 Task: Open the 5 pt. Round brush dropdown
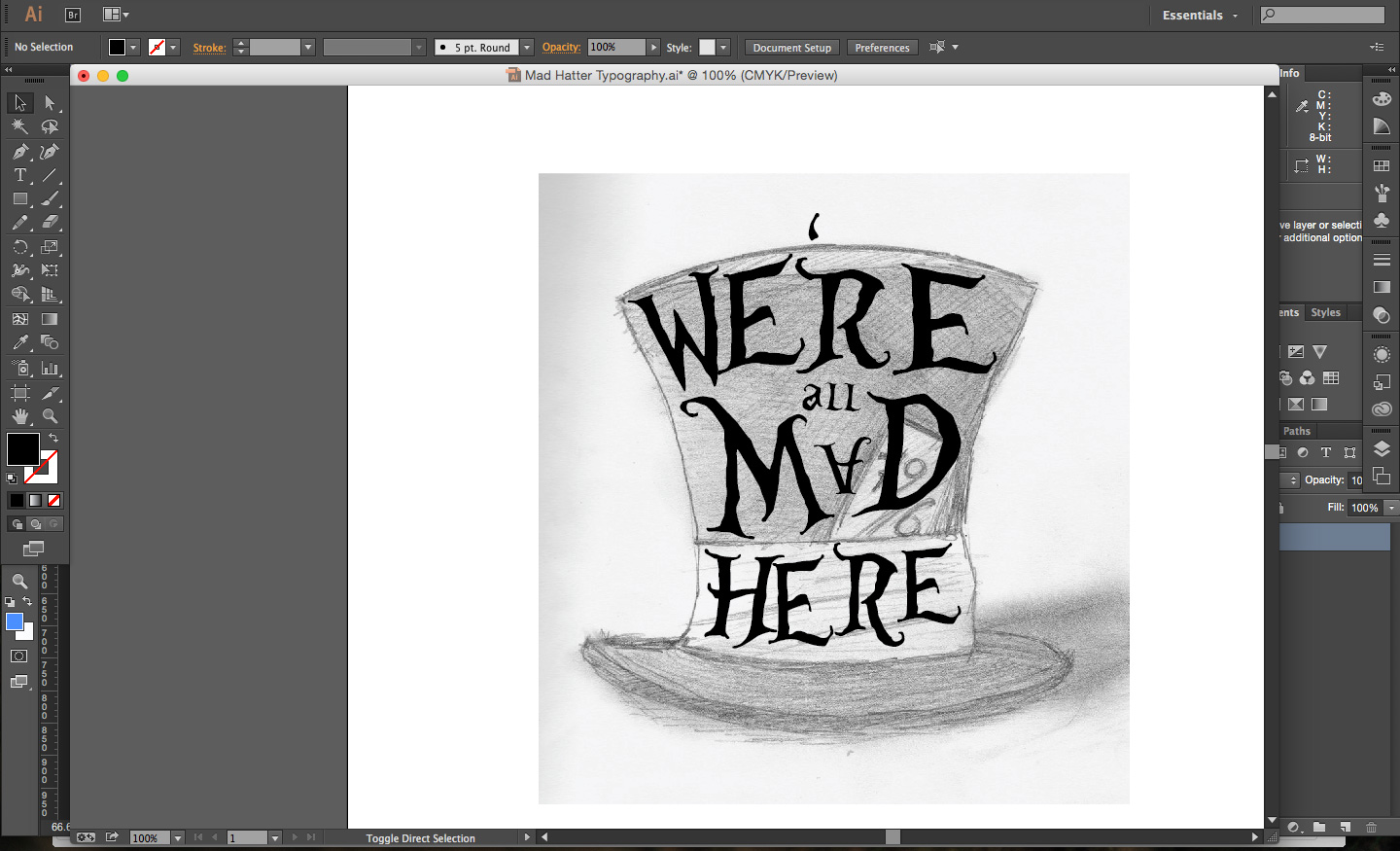(x=527, y=47)
